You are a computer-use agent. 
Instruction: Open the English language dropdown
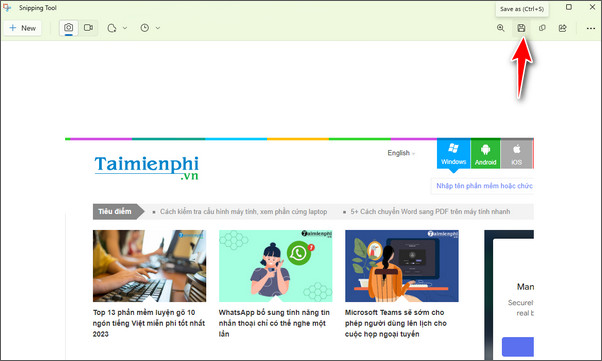(x=401, y=153)
